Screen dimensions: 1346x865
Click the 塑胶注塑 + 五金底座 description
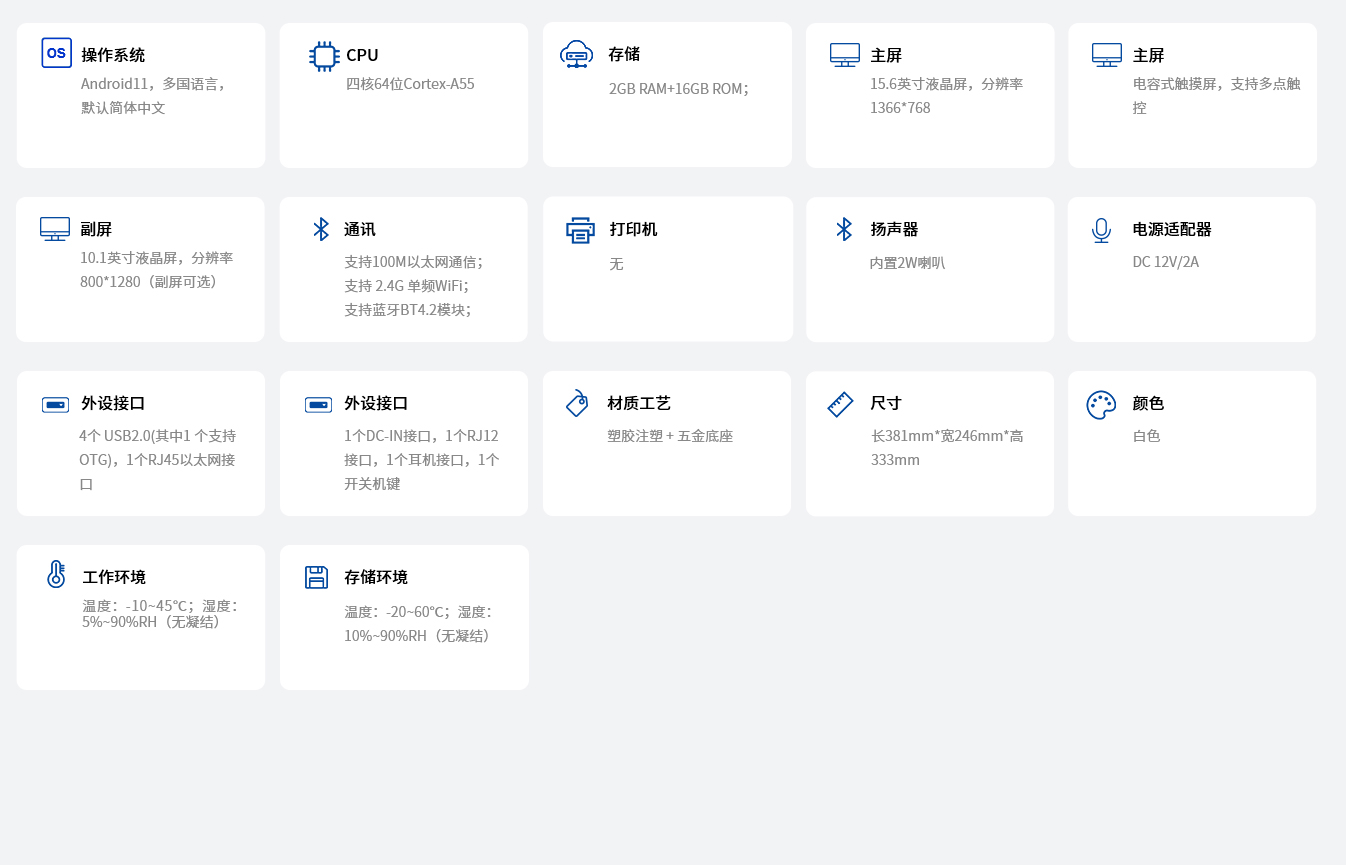pos(670,436)
